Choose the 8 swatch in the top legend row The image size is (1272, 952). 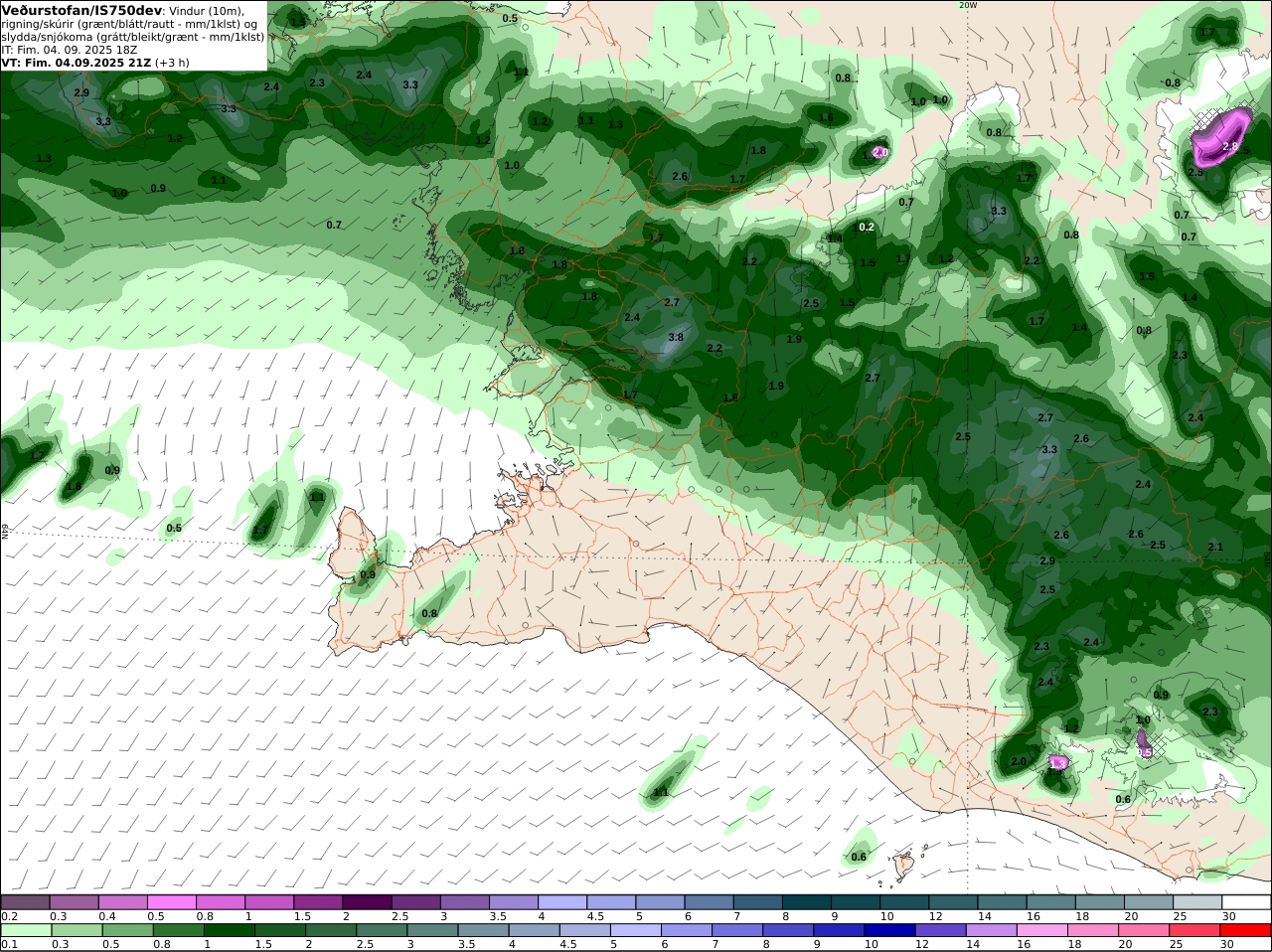coord(806,902)
